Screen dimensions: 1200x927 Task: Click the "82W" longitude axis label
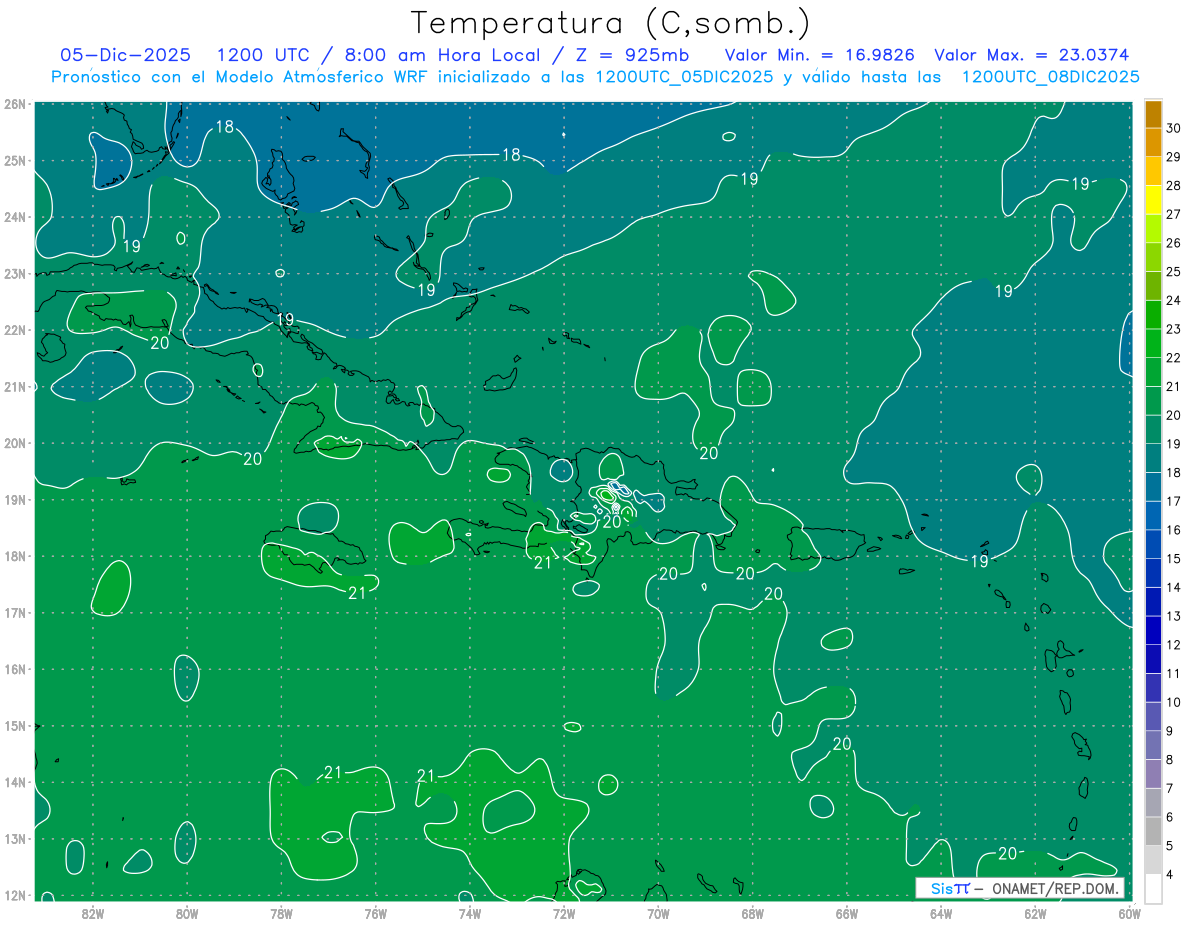pos(93,912)
